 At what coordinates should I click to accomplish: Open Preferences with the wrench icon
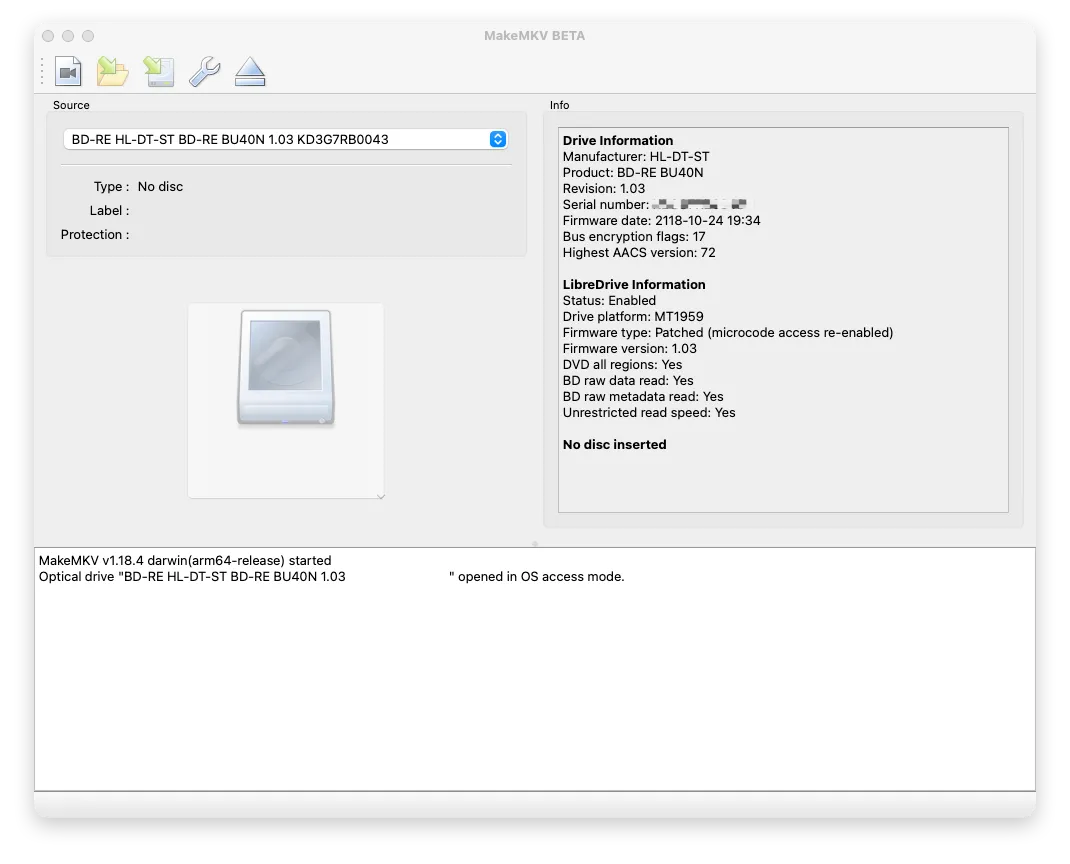[204, 72]
